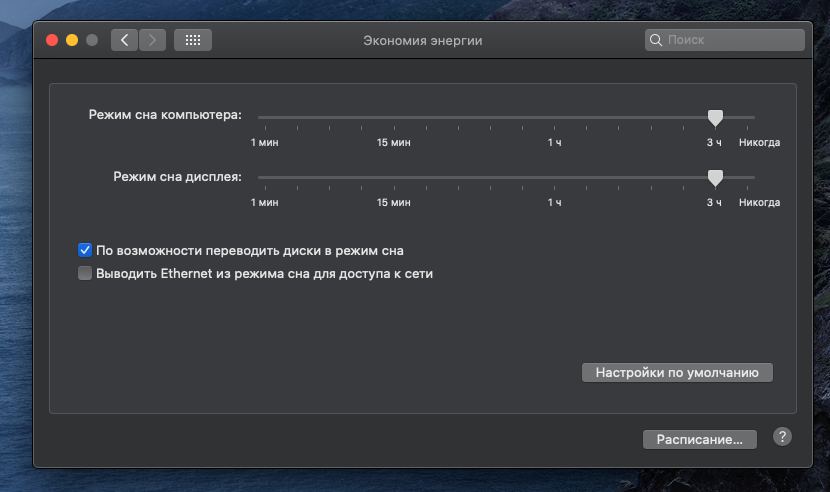Click the 'Режим сна дисплея' slider thumb
830x492 pixels.
coord(715,178)
